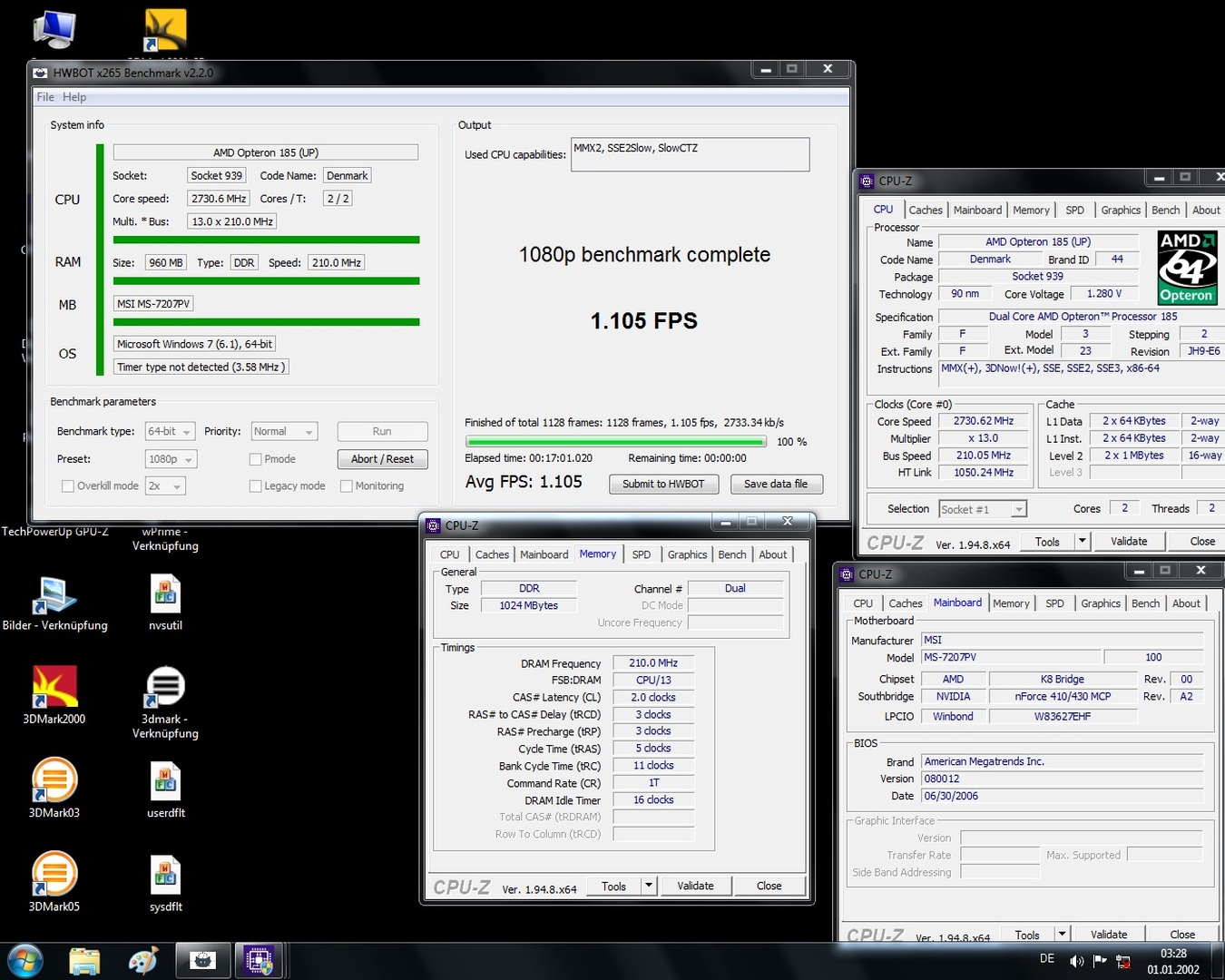This screenshot has height=980, width=1225.
Task: Switch to the HWBOT x265 taskbar button
Action: click(203, 961)
